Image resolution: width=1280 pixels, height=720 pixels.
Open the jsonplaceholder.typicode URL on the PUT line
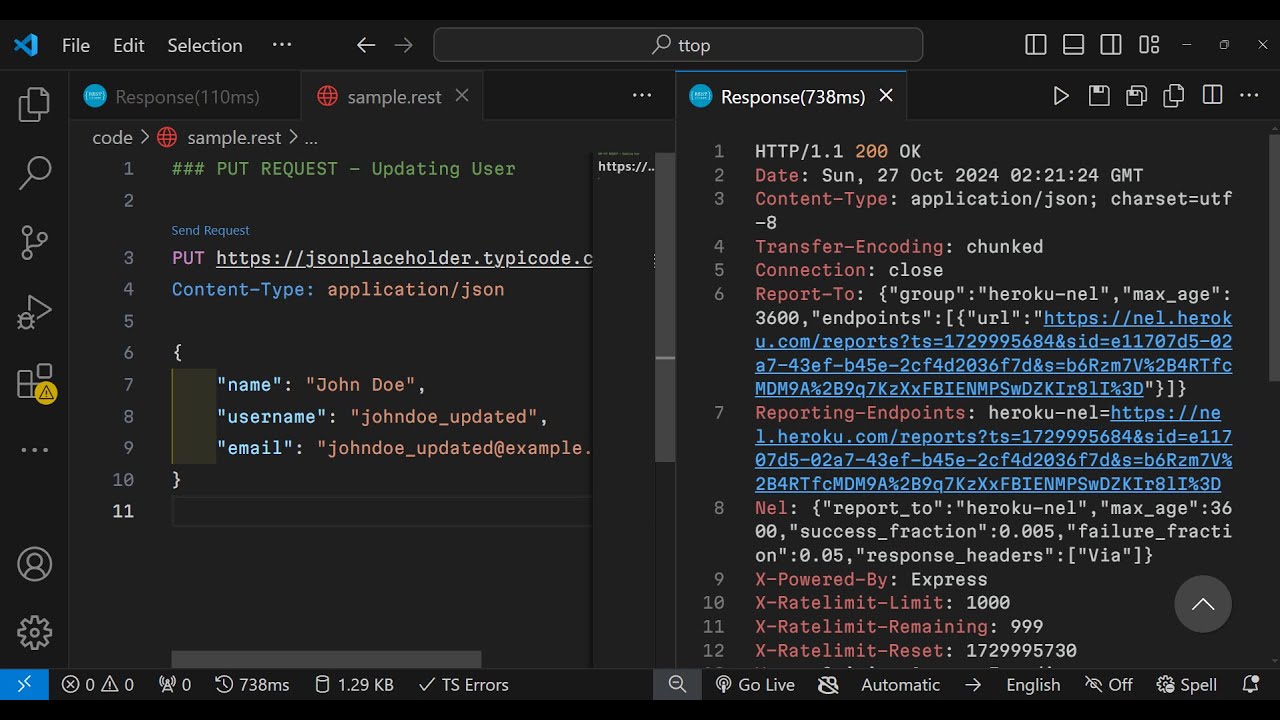(404, 258)
